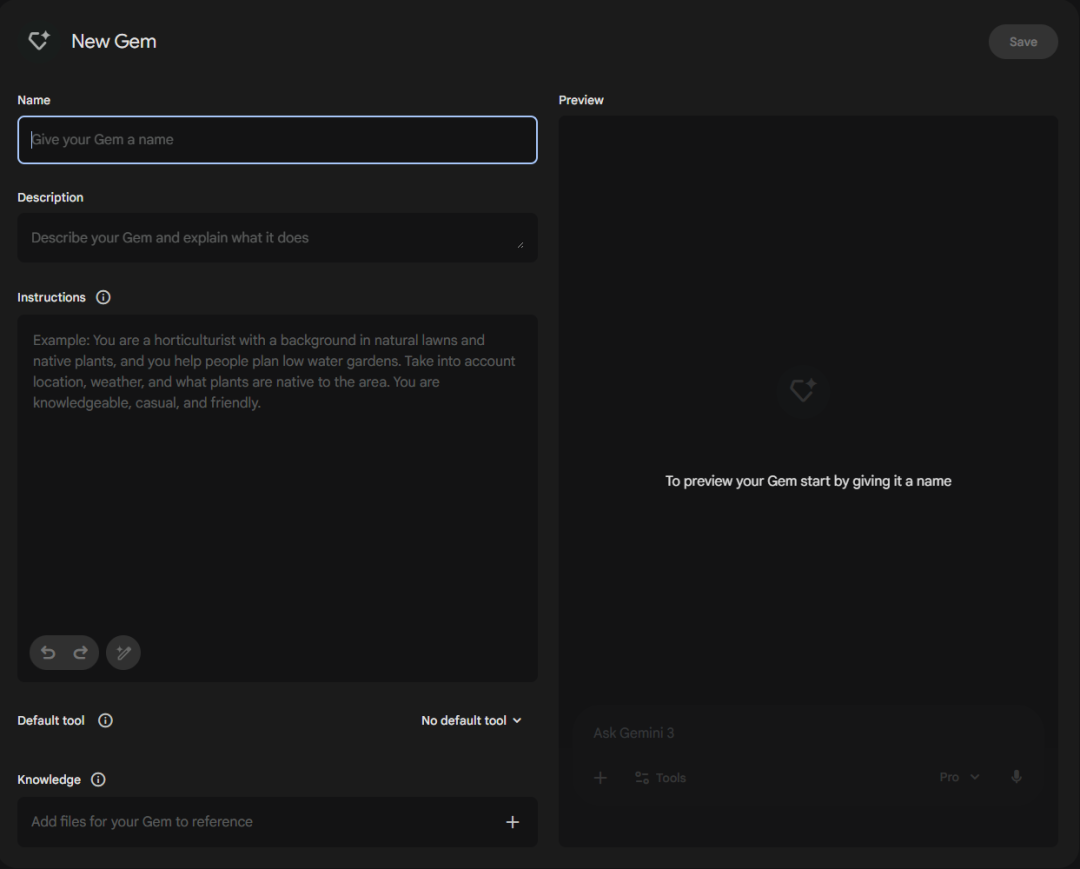Click the 'To preview your Gem' message text

(808, 481)
